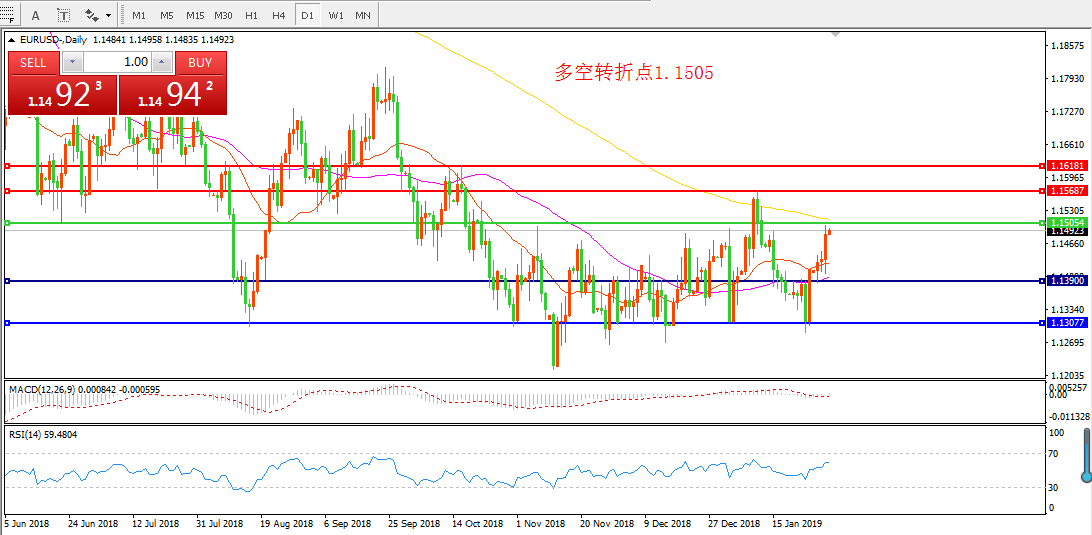Switch to the H4 timeframe
The width and height of the screenshot is (1092, 535).
tap(278, 16)
